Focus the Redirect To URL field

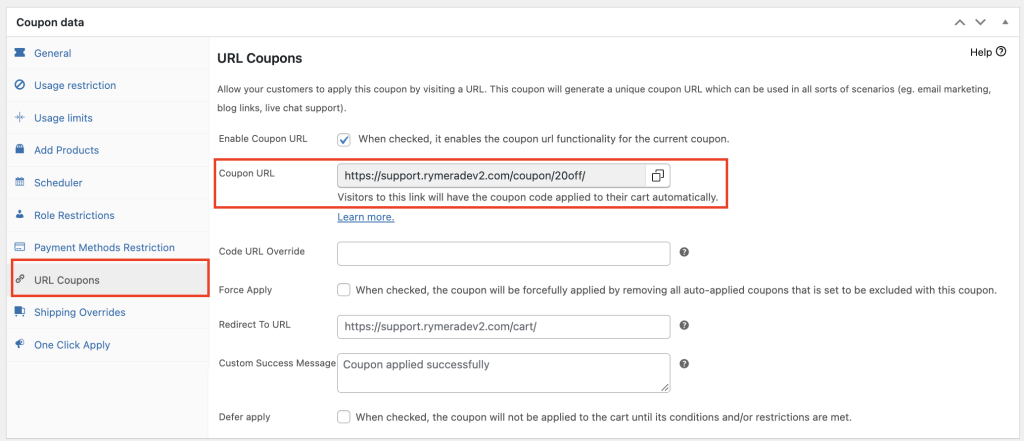tap(504, 327)
